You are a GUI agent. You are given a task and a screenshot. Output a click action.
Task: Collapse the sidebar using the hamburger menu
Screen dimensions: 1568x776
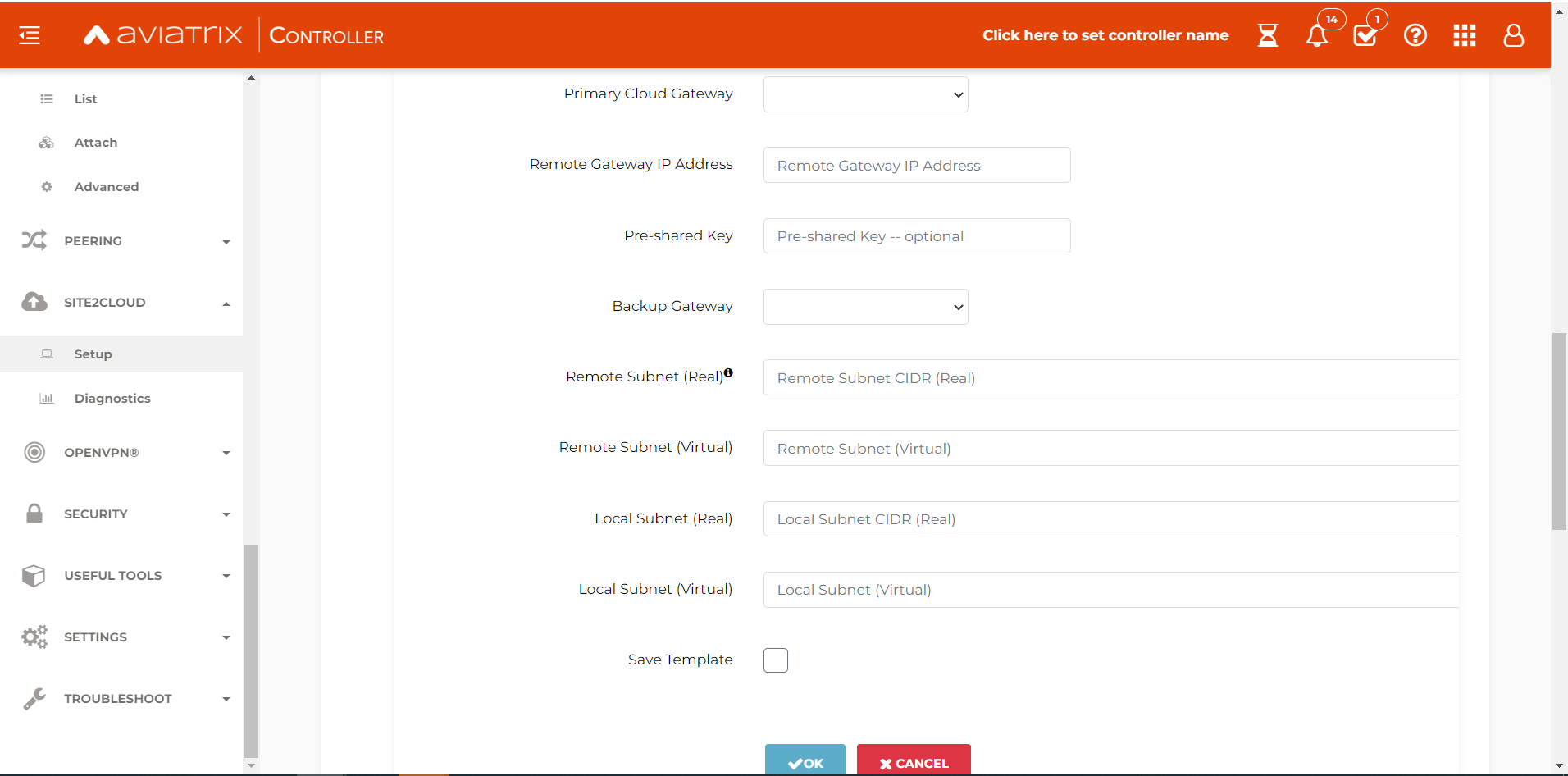coord(29,34)
